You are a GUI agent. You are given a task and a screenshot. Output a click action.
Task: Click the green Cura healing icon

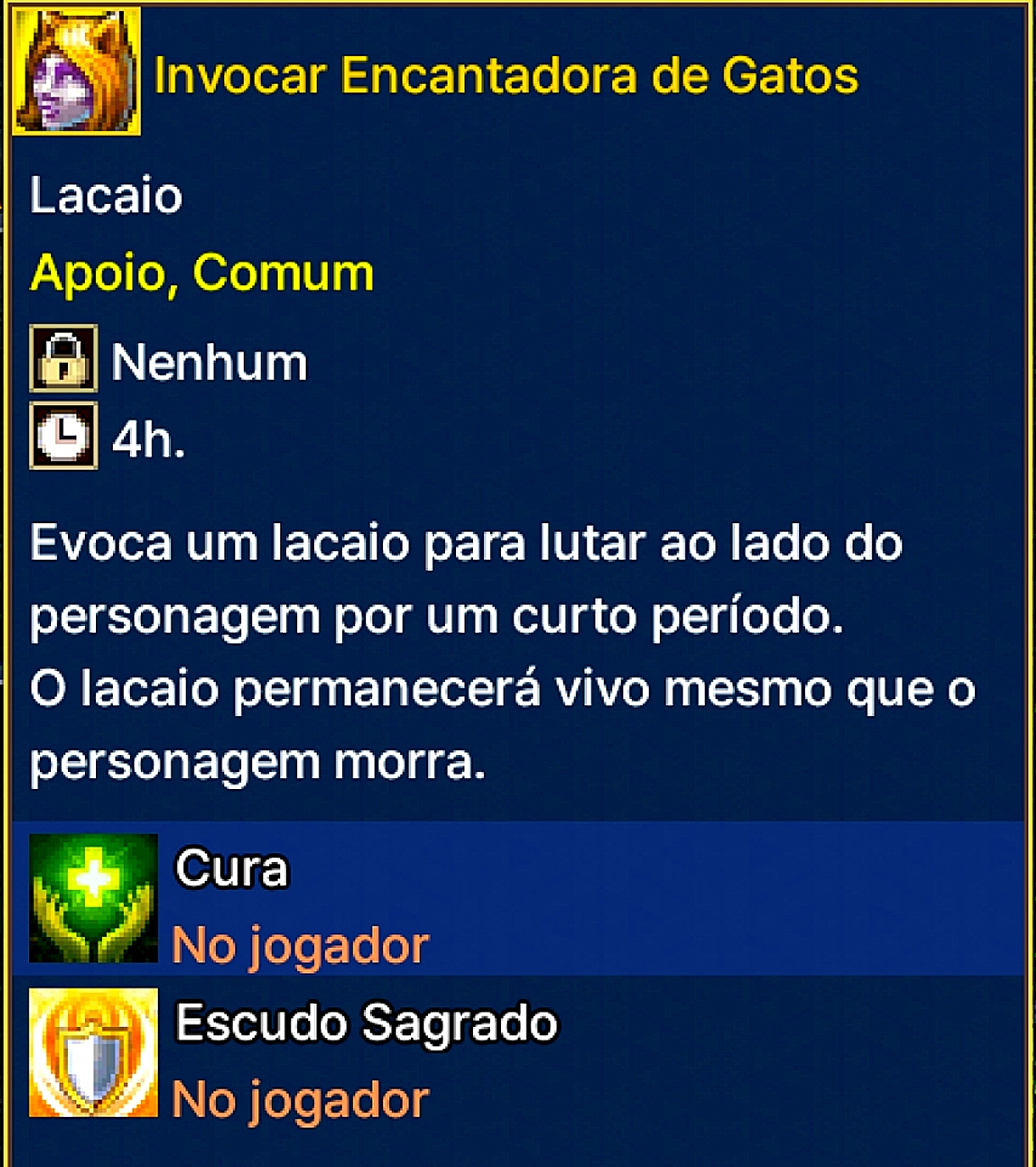pos(93,898)
